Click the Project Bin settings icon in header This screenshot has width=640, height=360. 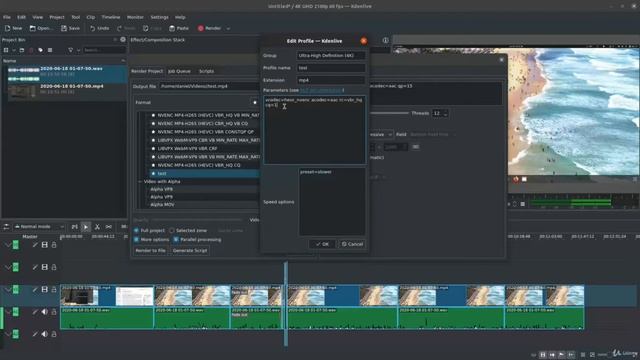click(x=123, y=40)
